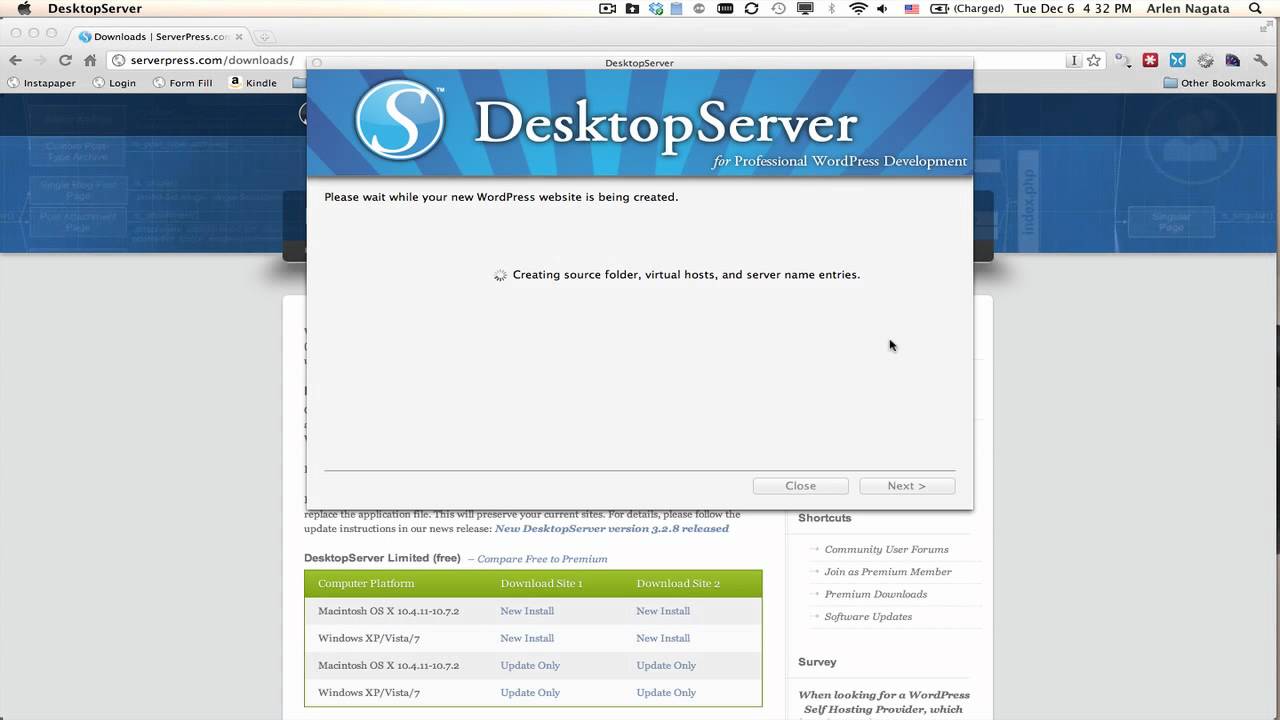The image size is (1280, 720).
Task: Open Spotlight search magnifier
Action: [1256, 9]
